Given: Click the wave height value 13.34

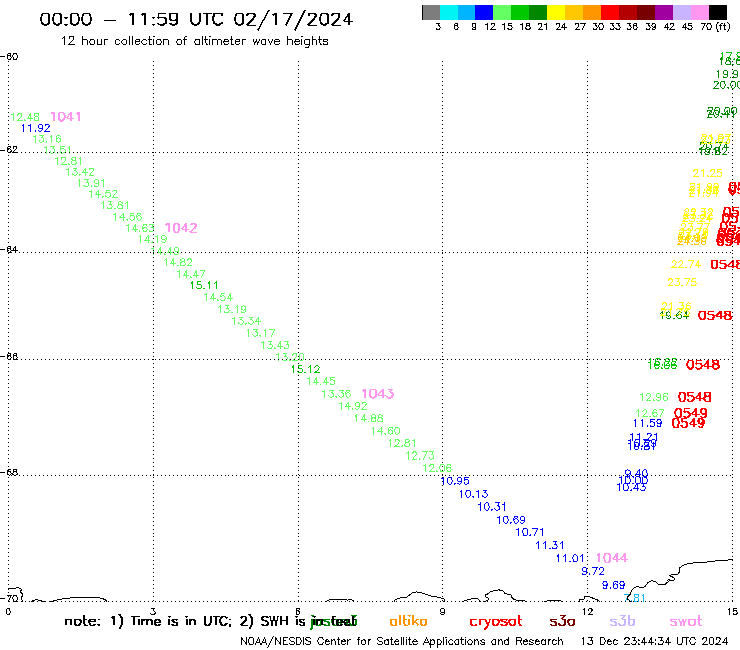Looking at the screenshot, I should click(246, 321).
